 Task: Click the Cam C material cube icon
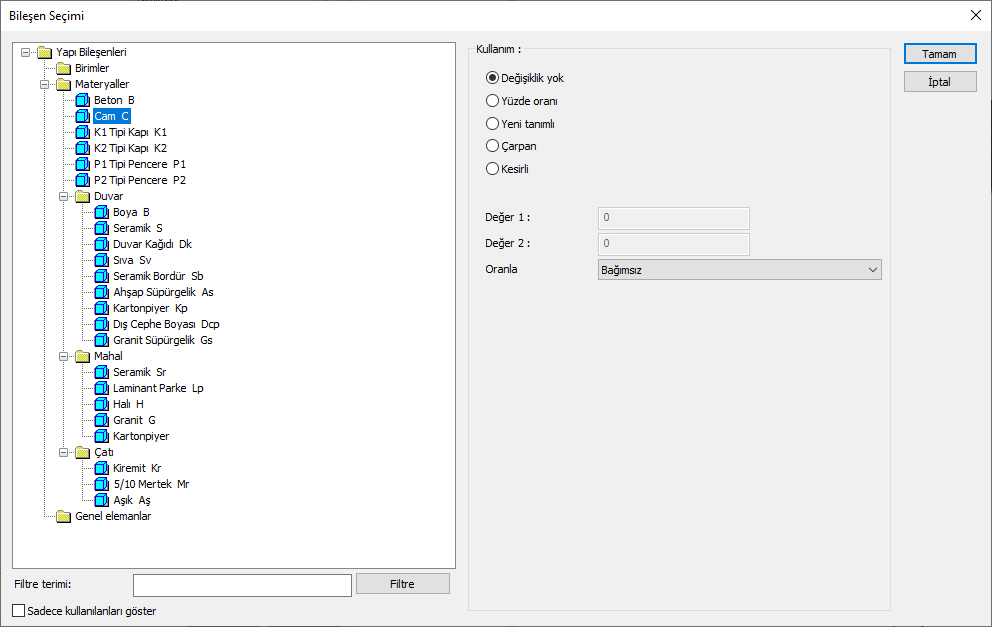pyautogui.click(x=82, y=116)
